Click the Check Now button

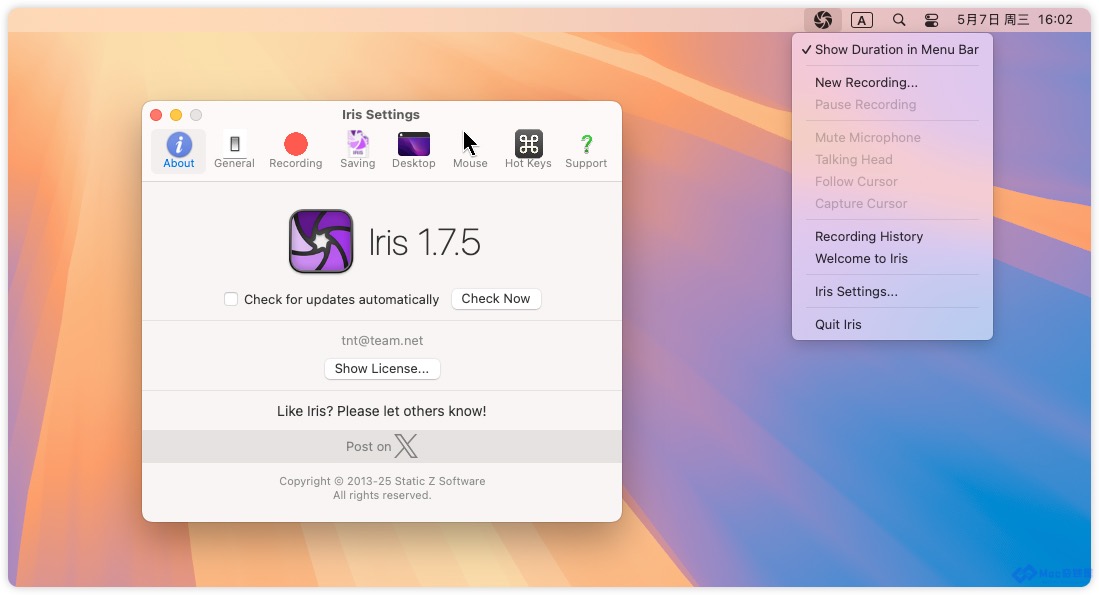pos(496,299)
